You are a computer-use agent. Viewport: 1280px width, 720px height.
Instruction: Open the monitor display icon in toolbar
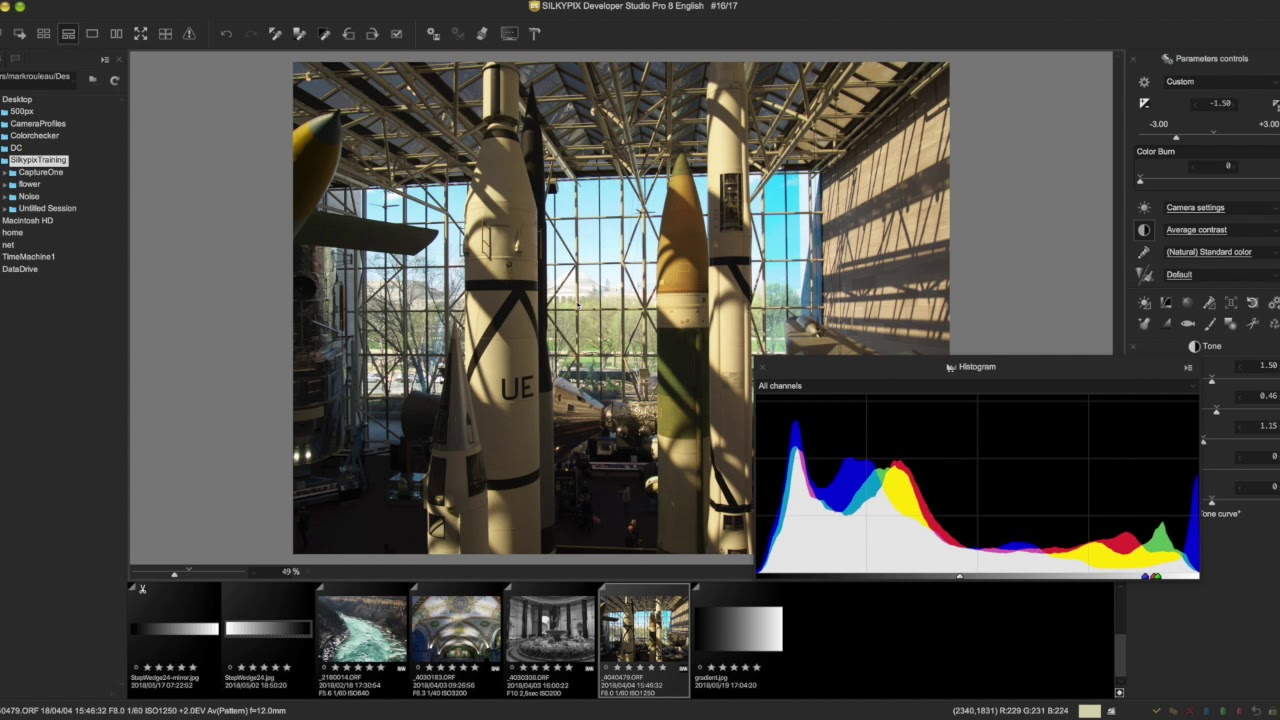pyautogui.click(x=509, y=34)
